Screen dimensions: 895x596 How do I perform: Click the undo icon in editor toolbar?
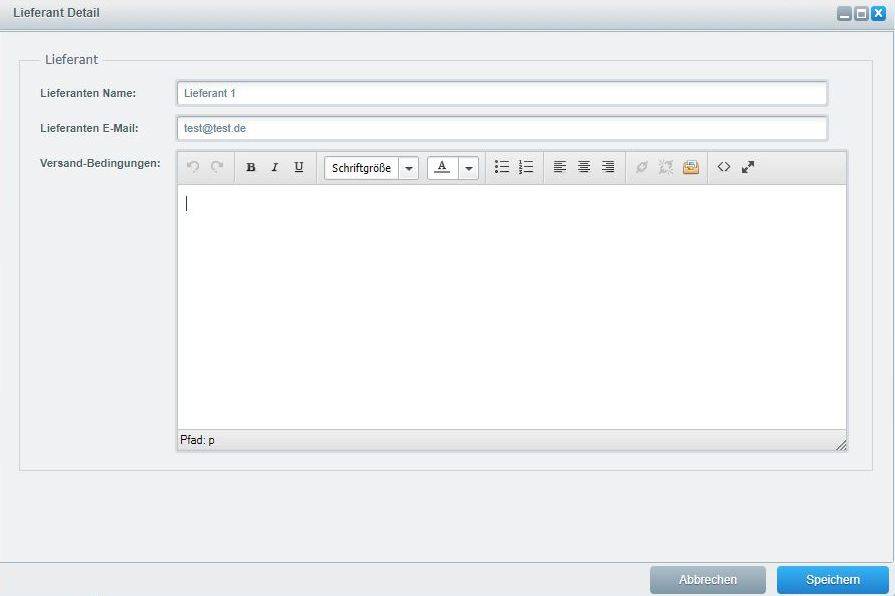click(x=193, y=167)
